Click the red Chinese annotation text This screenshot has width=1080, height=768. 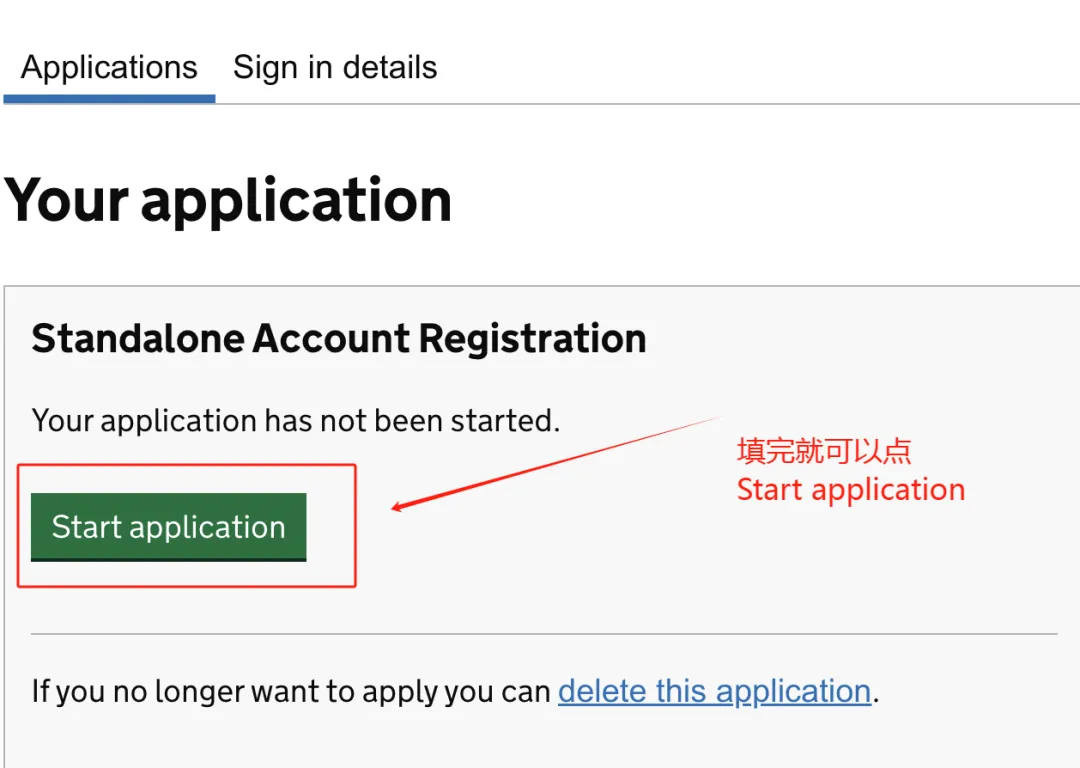click(824, 451)
